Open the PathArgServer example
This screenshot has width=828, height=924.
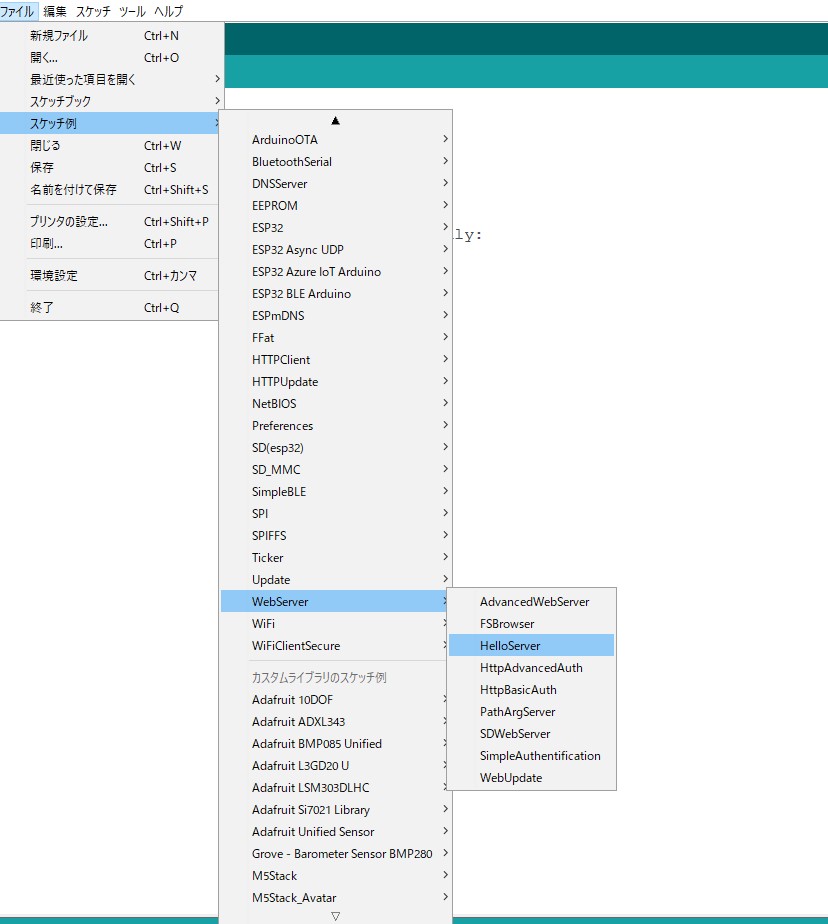click(532, 712)
